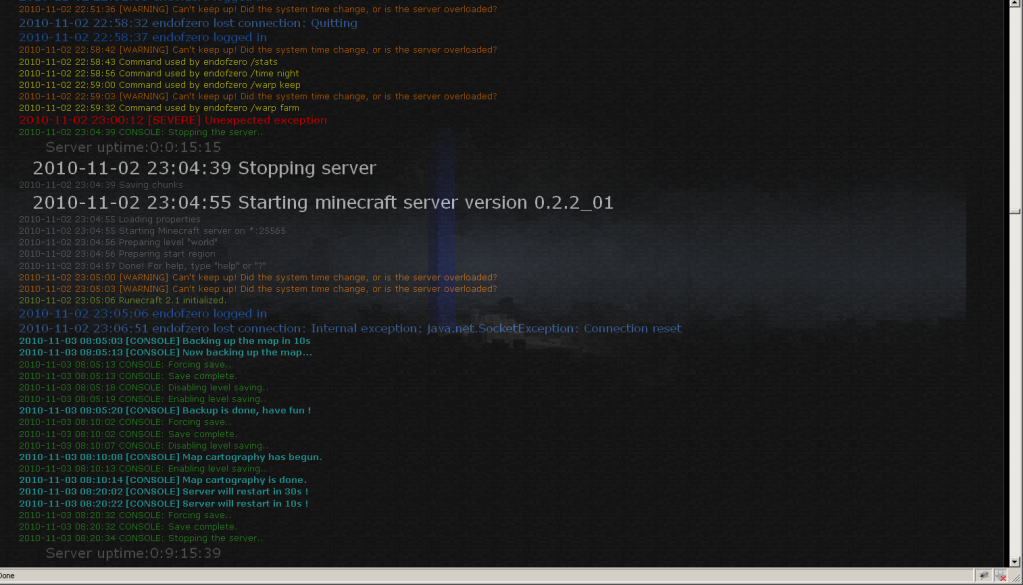Viewport: 1023px width, 585px height.
Task: Click the "Server uptime:0:9:15:39" text
Action: click(x=133, y=553)
